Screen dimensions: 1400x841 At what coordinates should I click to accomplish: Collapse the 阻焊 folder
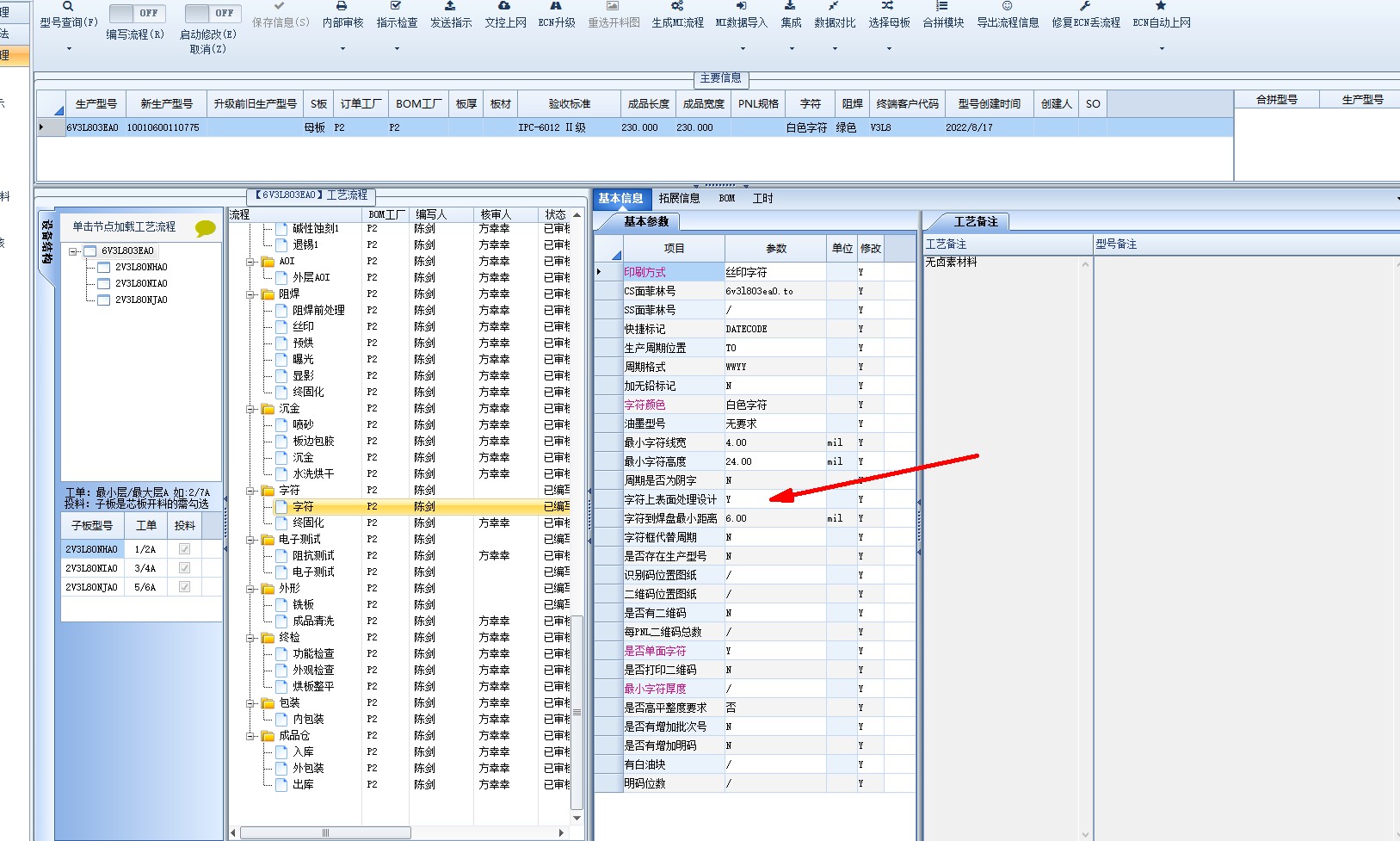[x=251, y=294]
